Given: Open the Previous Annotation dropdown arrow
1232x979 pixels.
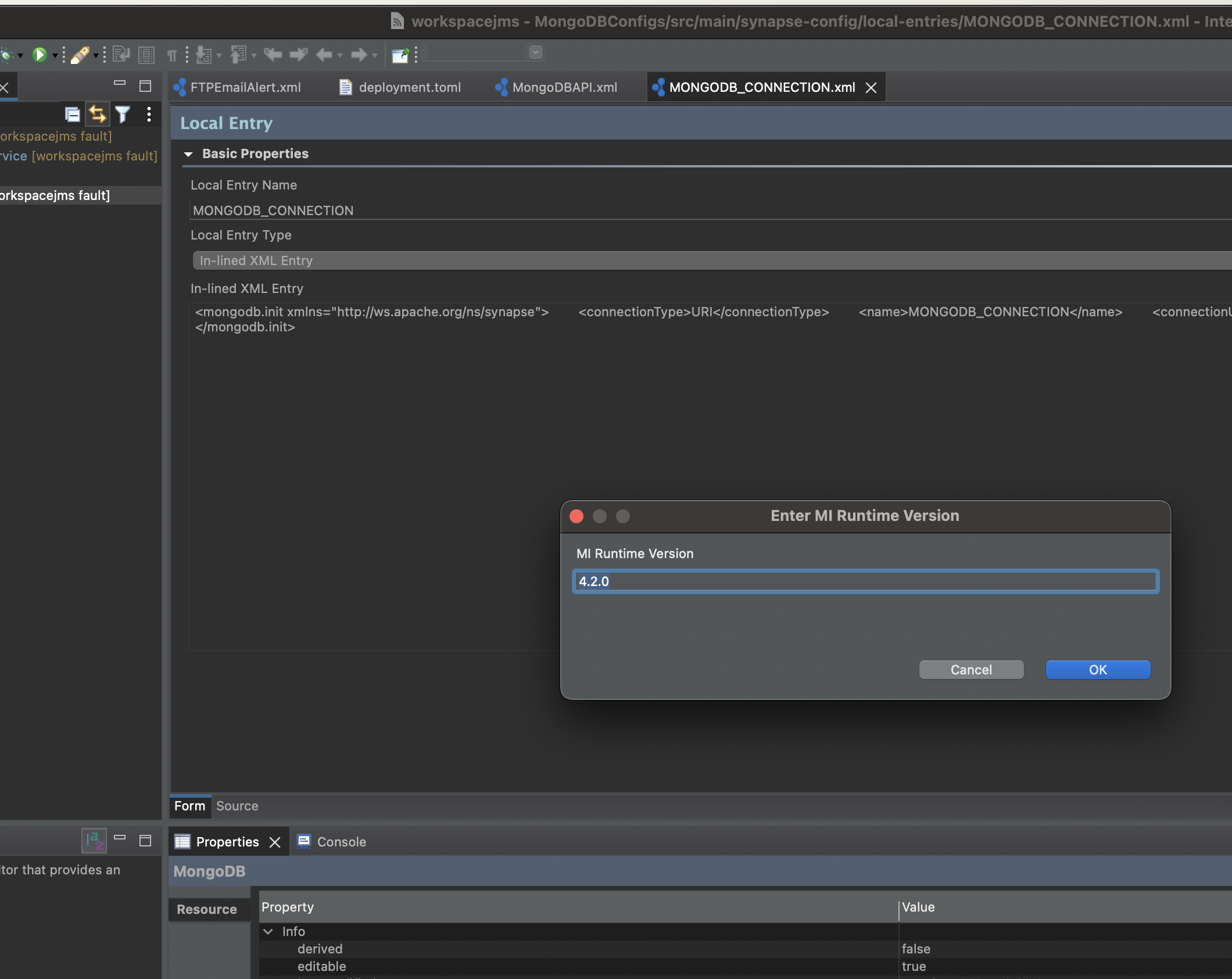Looking at the screenshot, I should click(x=254, y=55).
